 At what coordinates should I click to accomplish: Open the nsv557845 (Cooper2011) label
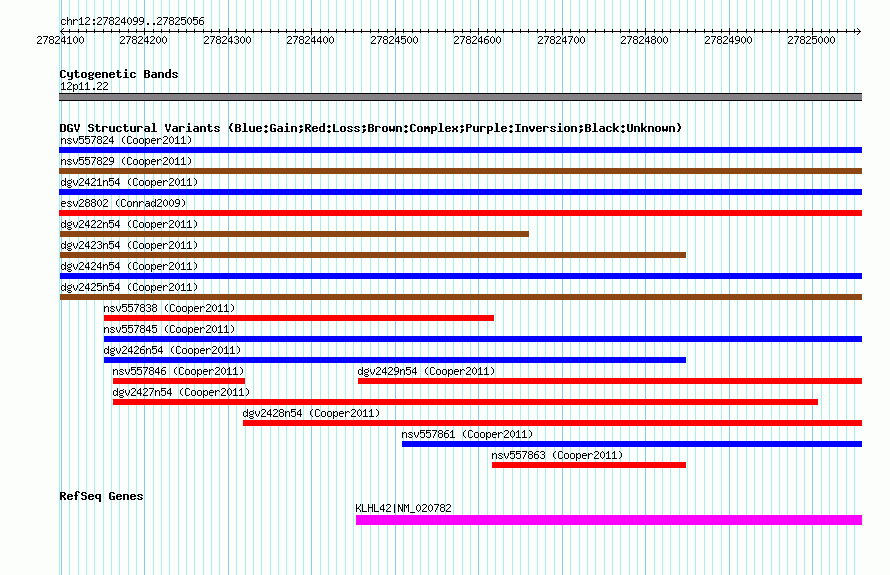(x=169, y=329)
